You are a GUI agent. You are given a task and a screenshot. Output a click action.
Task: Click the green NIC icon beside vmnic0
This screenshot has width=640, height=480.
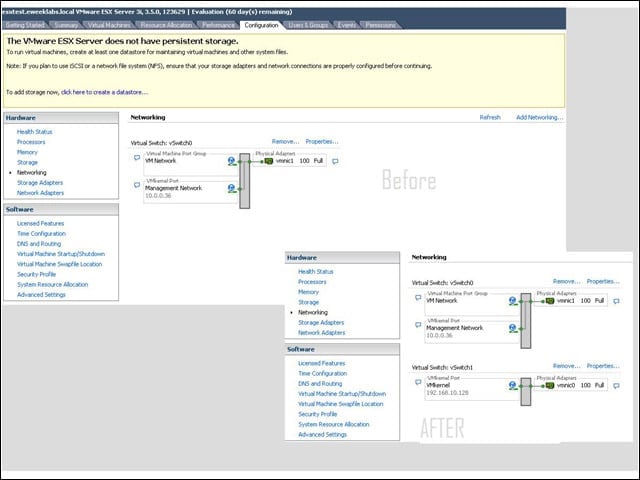[x=550, y=385]
